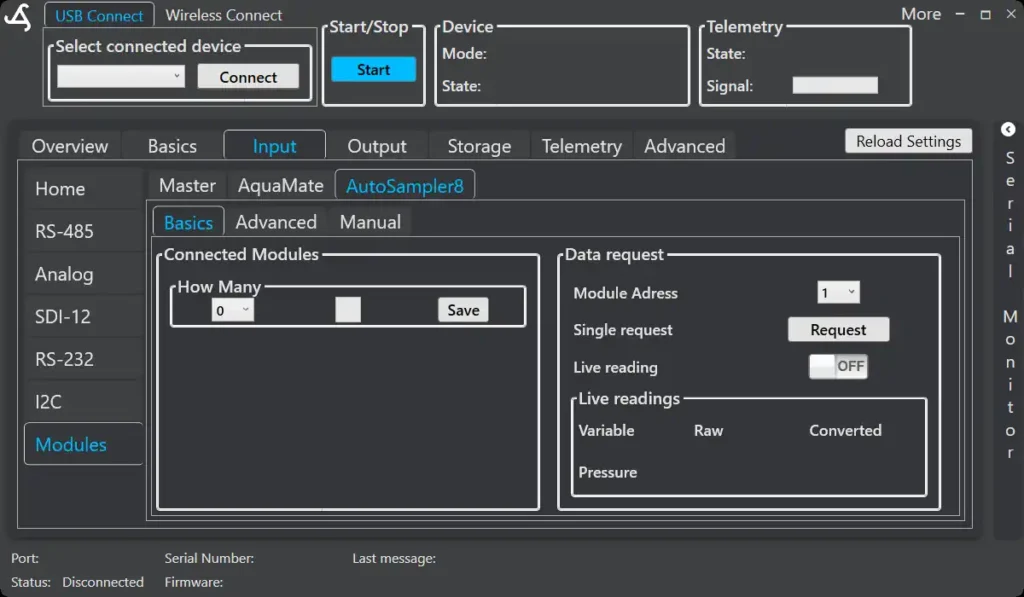Go to the Manual sub-tab

370,222
